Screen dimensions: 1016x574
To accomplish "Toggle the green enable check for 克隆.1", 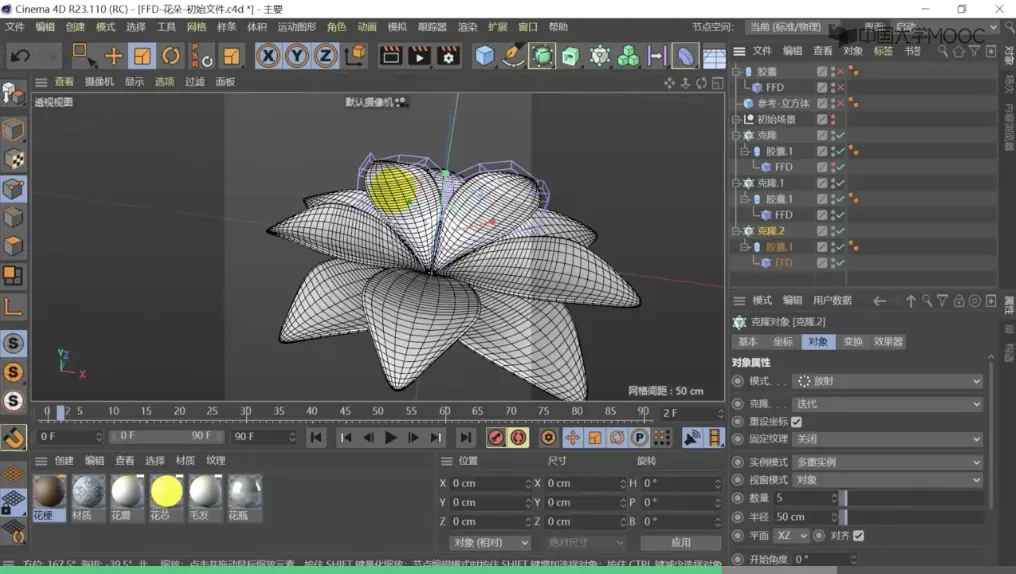I will click(x=840, y=183).
